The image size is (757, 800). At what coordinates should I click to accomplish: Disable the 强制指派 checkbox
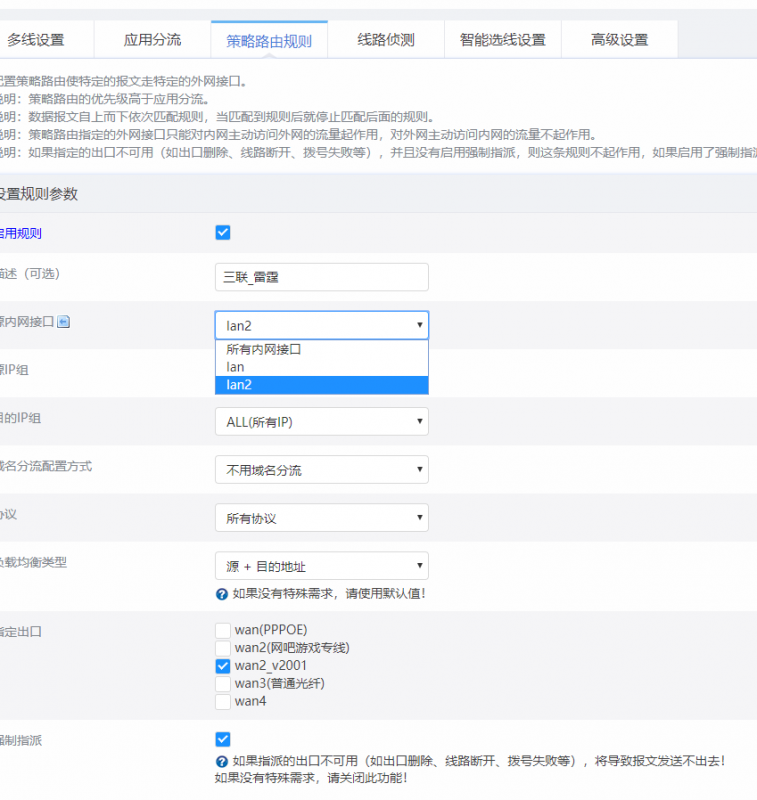pos(223,739)
